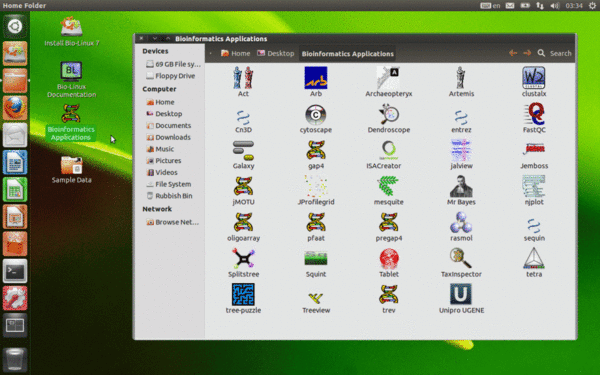Viewport: 600px width, 375px height.
Task: Open File System in the sidebar
Action: [x=168, y=184]
